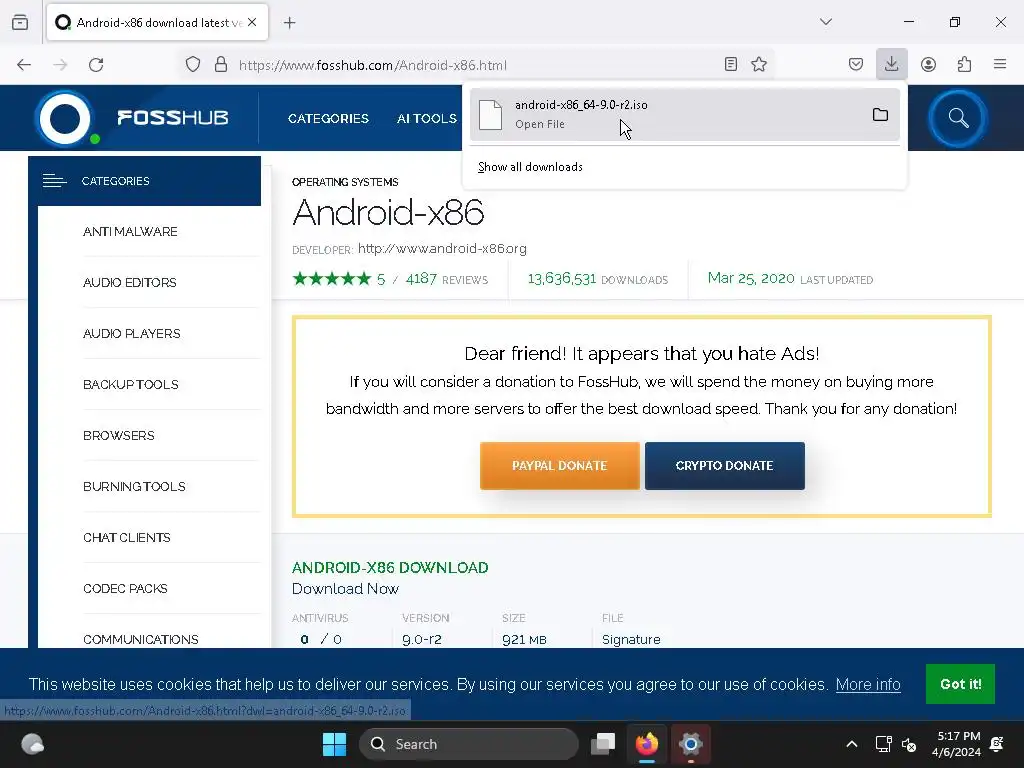Open the developer link www.android-x86.org
The image size is (1024, 768).
(x=442, y=249)
